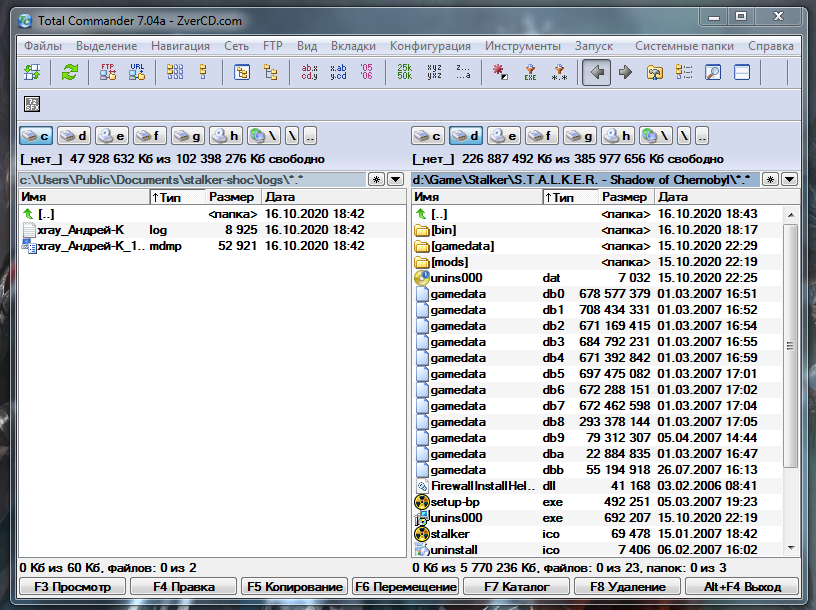Click the forward arrow navigation icon

point(625,72)
